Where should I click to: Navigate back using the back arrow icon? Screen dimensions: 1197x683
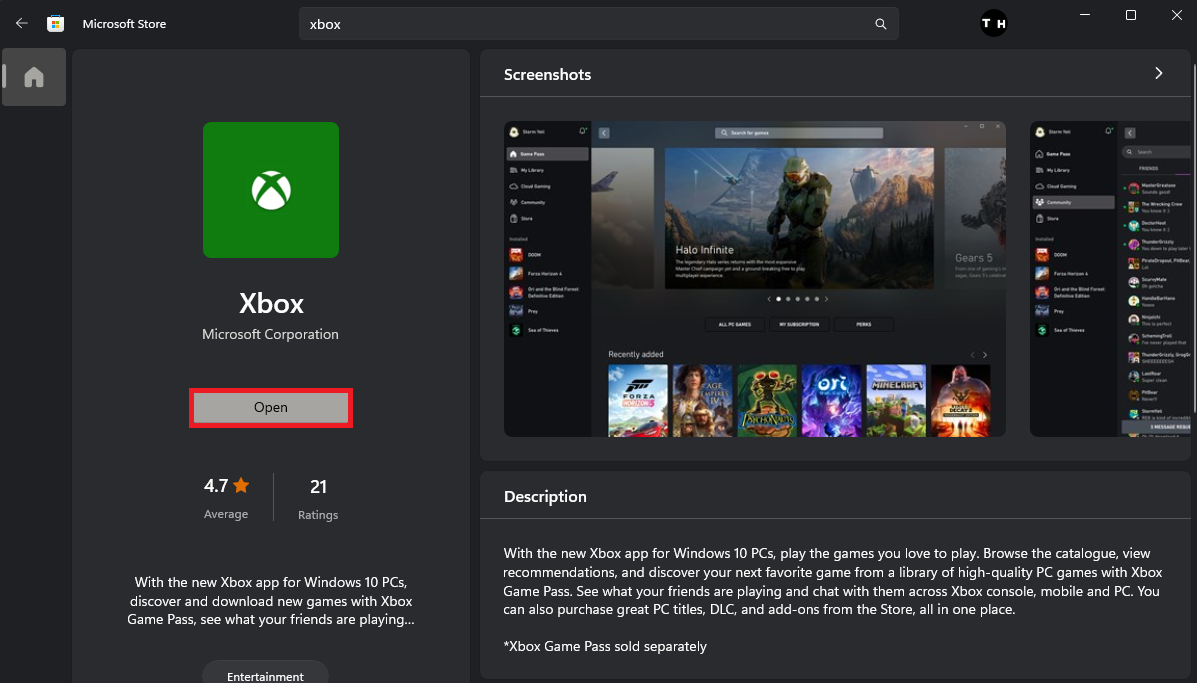[21, 23]
